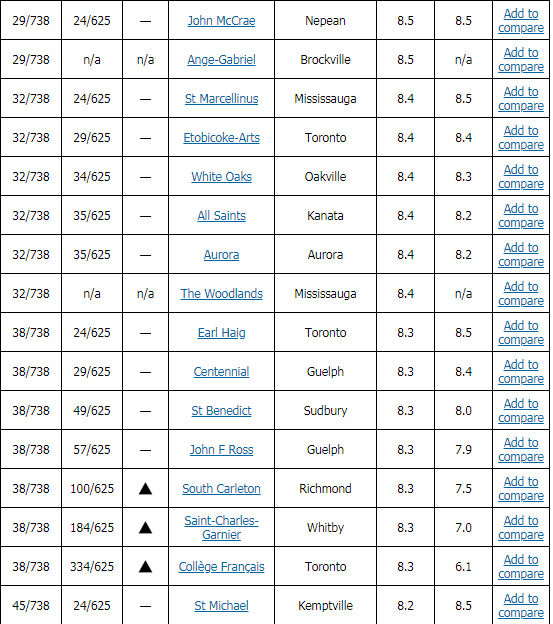Open the Ange-Gabriel school link

[221, 60]
